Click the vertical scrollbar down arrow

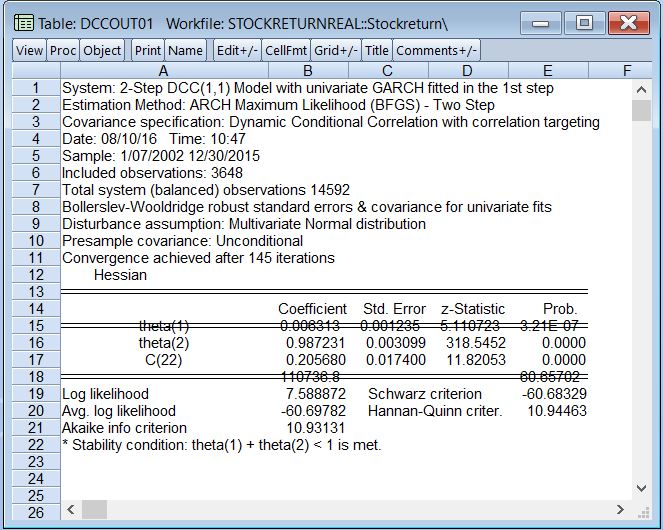[x=641, y=488]
